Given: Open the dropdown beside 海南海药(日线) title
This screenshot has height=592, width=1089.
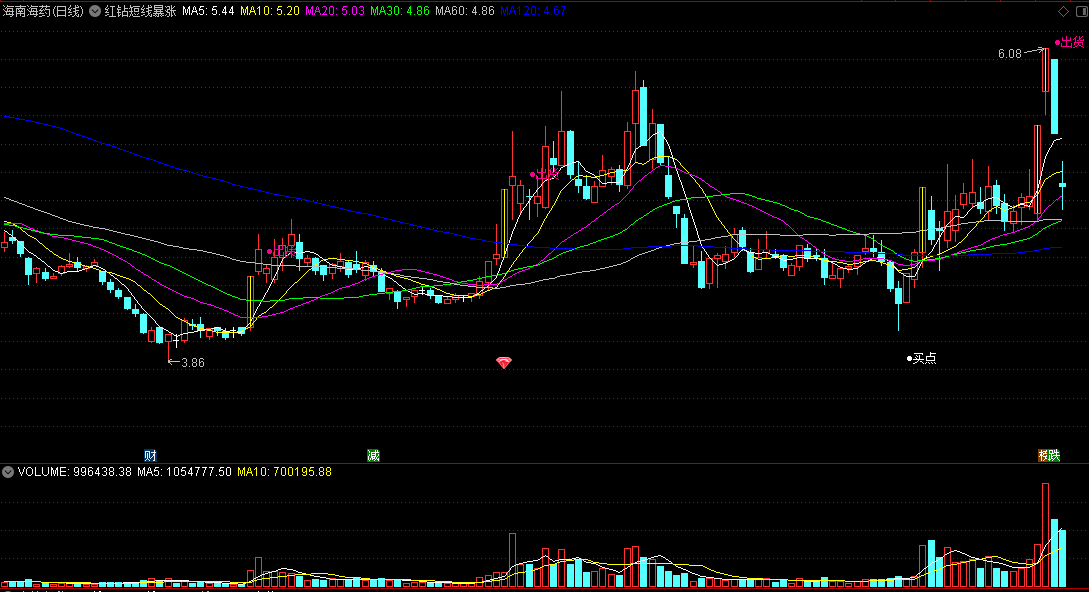Looking at the screenshot, I should (95, 11).
